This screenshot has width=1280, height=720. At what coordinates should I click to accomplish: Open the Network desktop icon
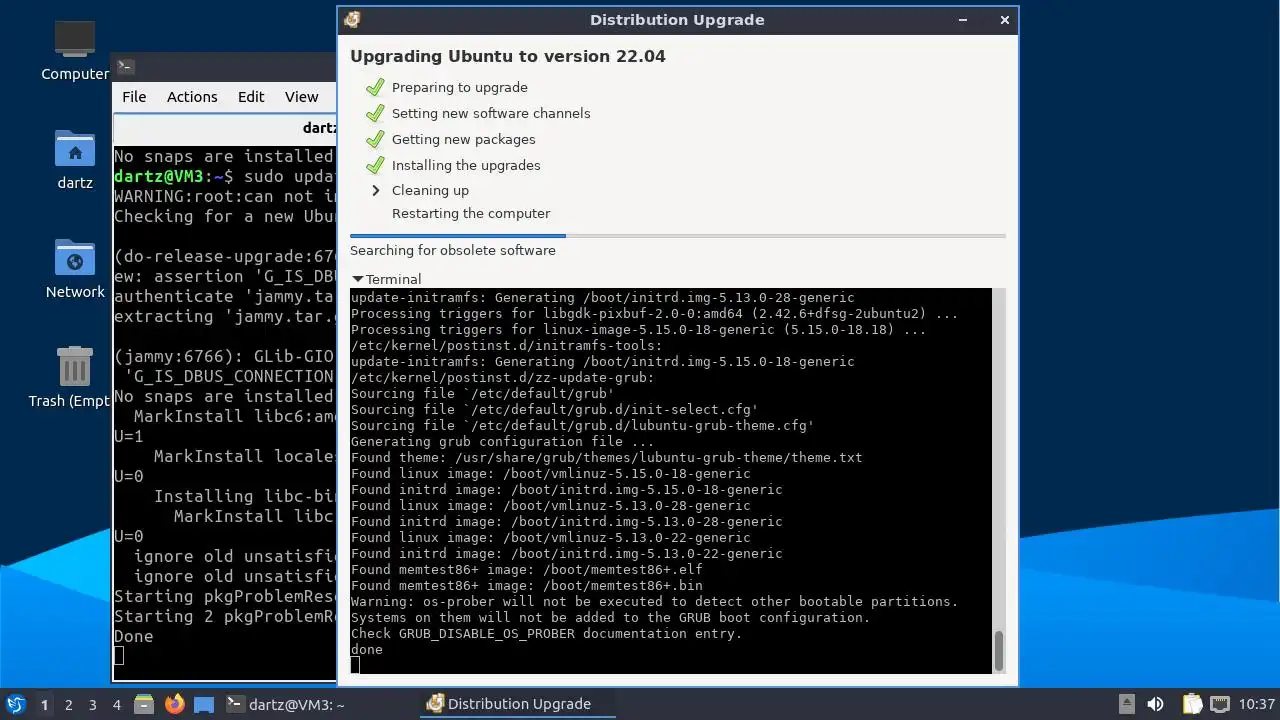[x=75, y=270]
